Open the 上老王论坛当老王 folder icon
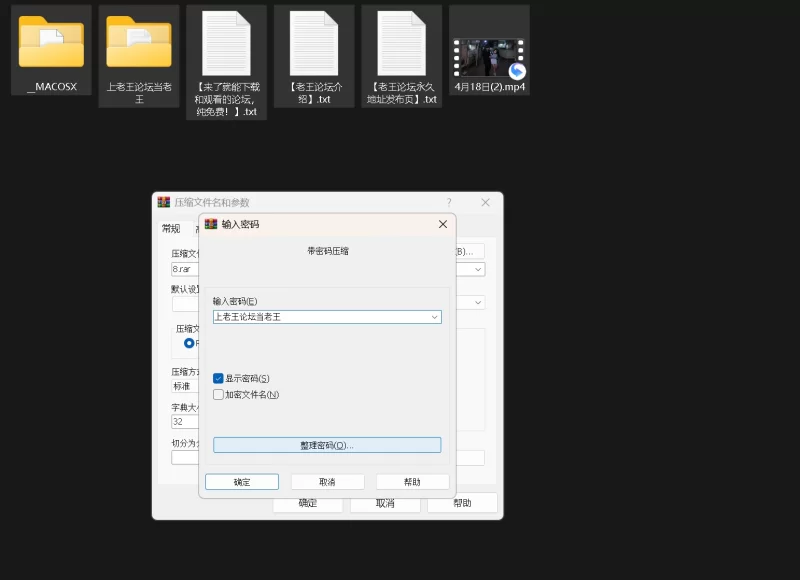The width and height of the screenshot is (800, 580). click(139, 42)
